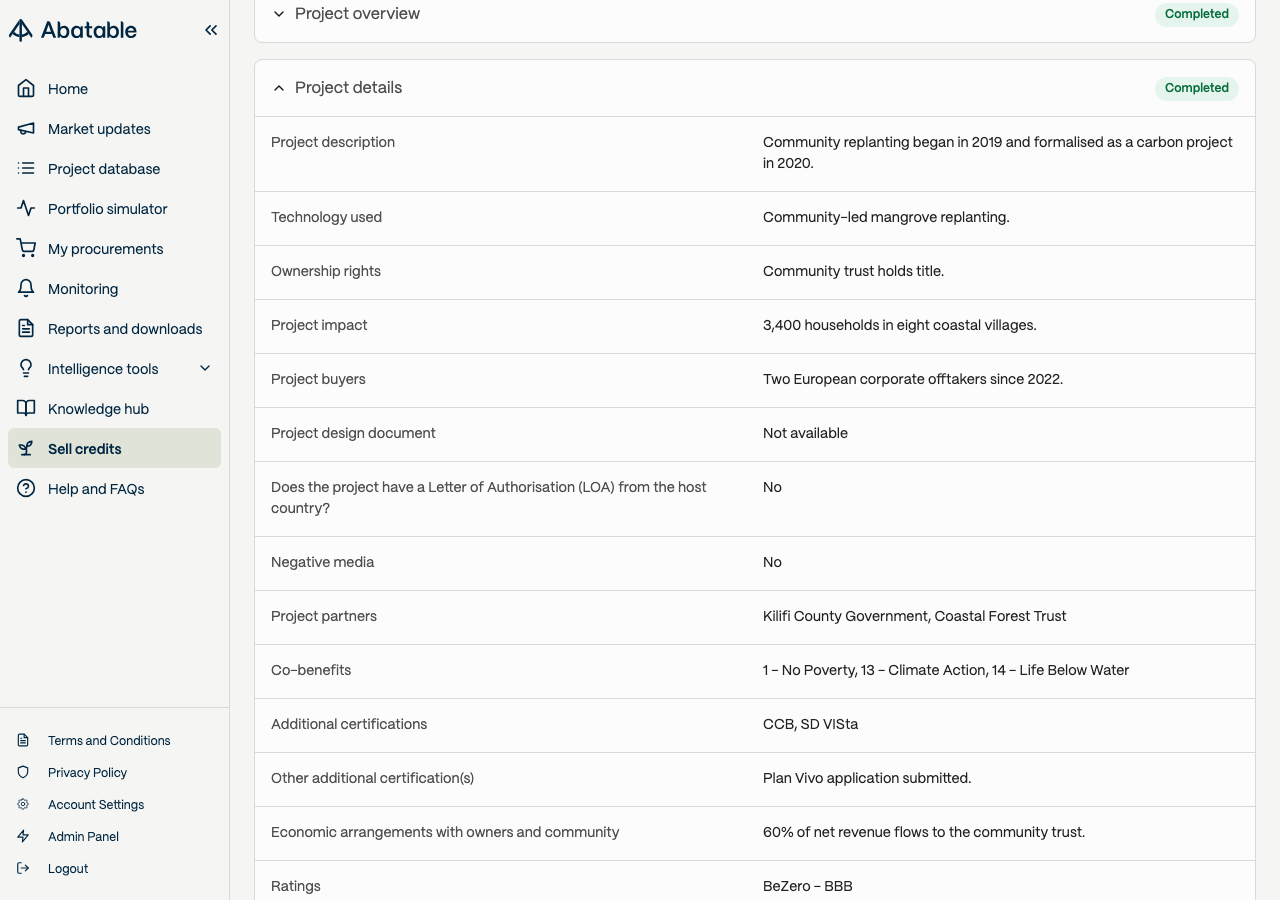1280x900 pixels.
Task: Click the Project description label
Action: pyautogui.click(x=333, y=142)
